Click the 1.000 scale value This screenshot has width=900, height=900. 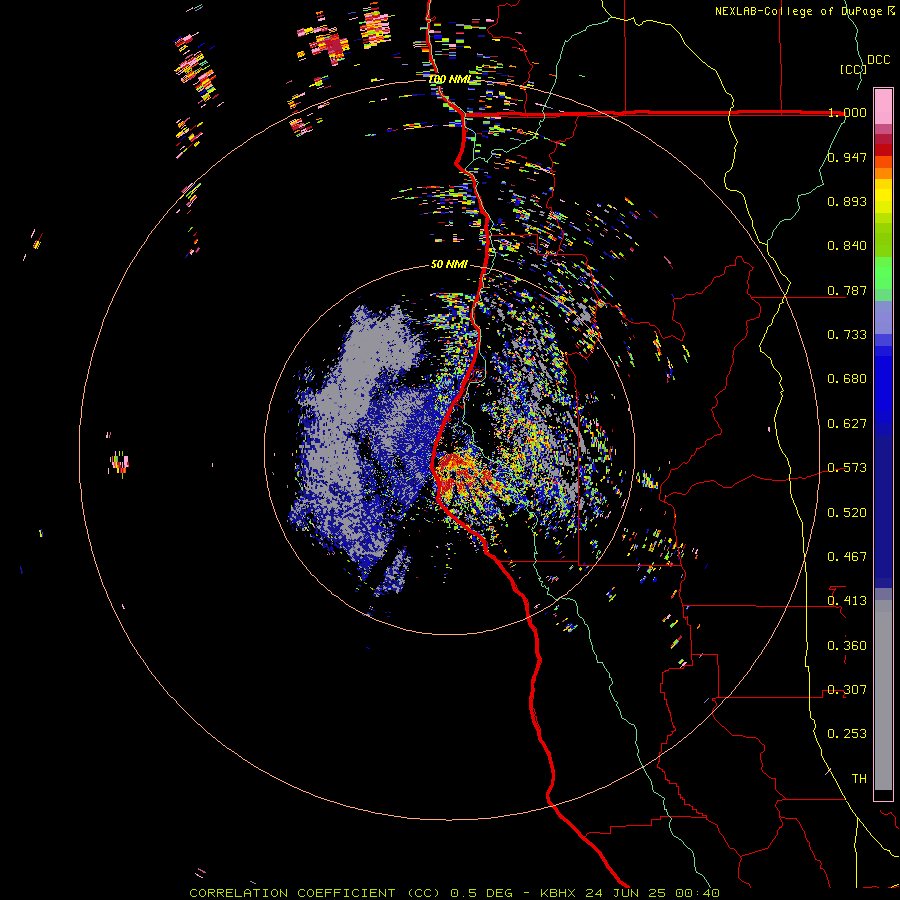847,112
